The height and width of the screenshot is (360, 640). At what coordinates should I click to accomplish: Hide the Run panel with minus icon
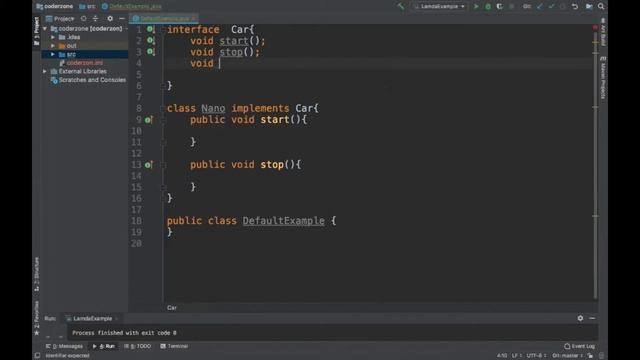point(592,318)
